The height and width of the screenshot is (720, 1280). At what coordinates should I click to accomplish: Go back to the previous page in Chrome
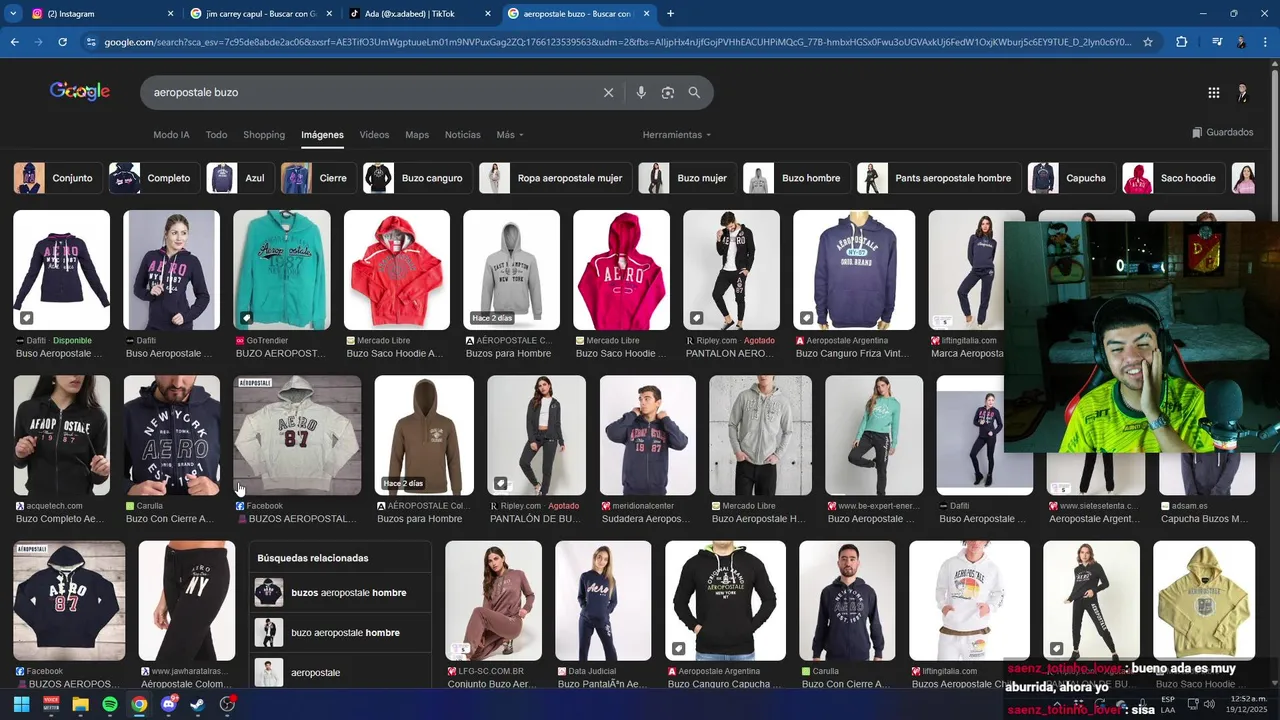[x=14, y=42]
